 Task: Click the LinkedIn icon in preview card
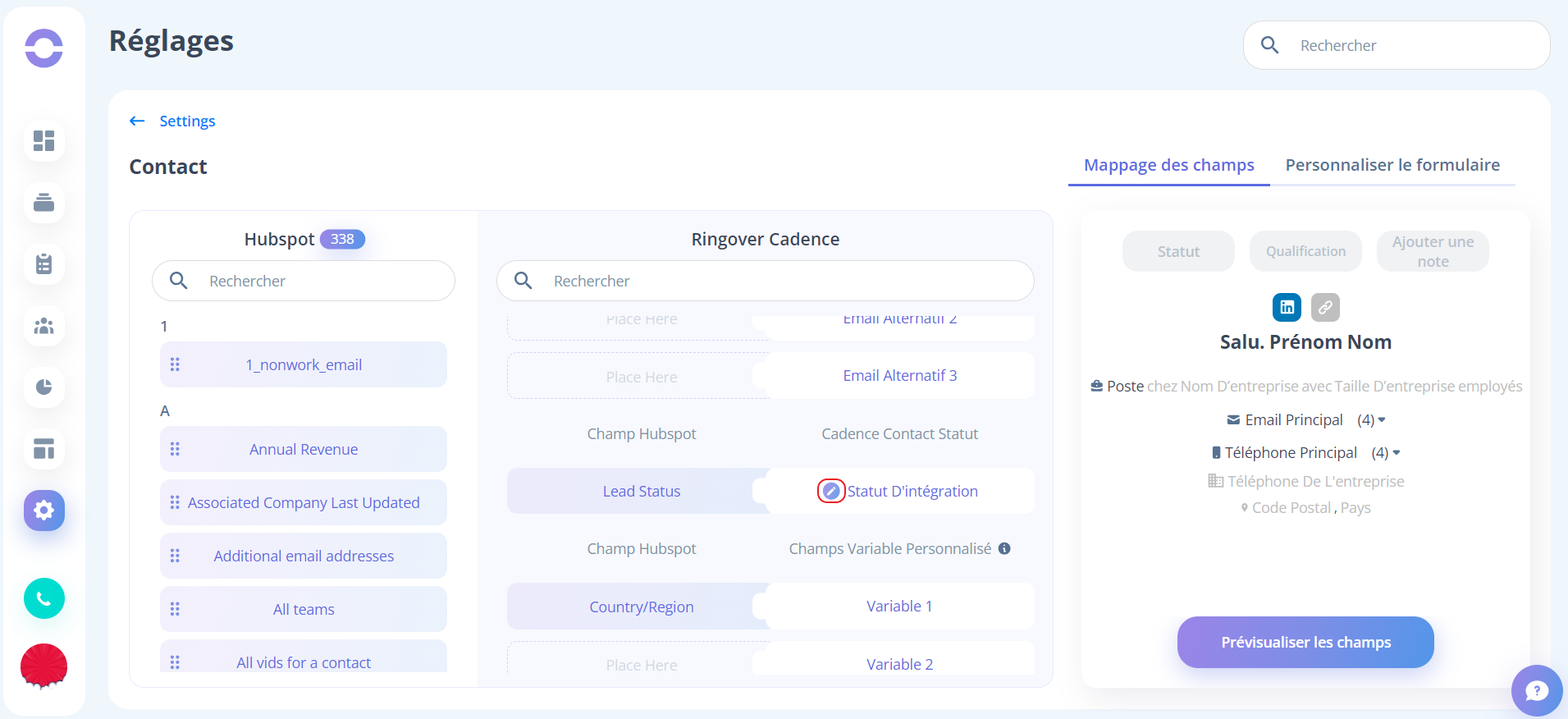click(1287, 307)
